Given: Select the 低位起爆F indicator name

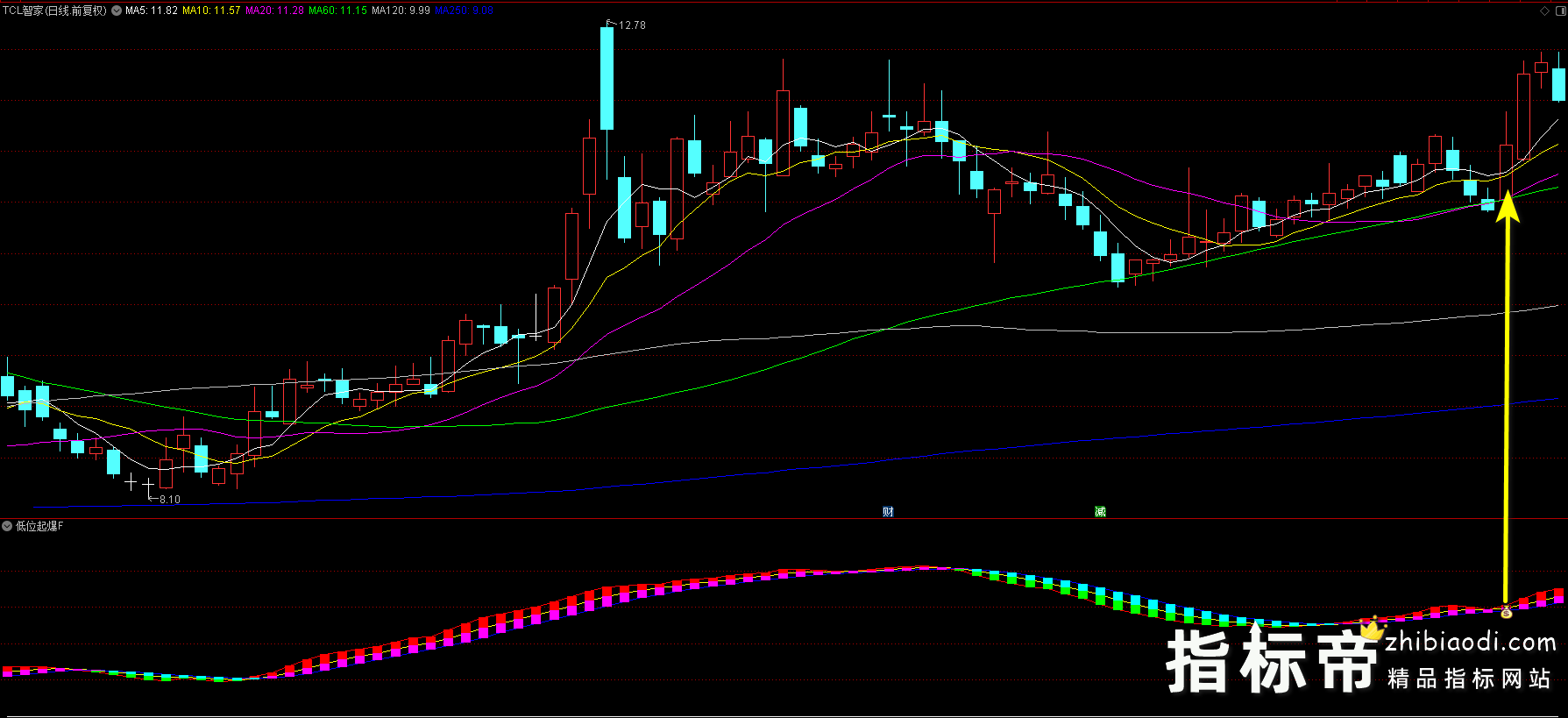Looking at the screenshot, I should click(39, 526).
